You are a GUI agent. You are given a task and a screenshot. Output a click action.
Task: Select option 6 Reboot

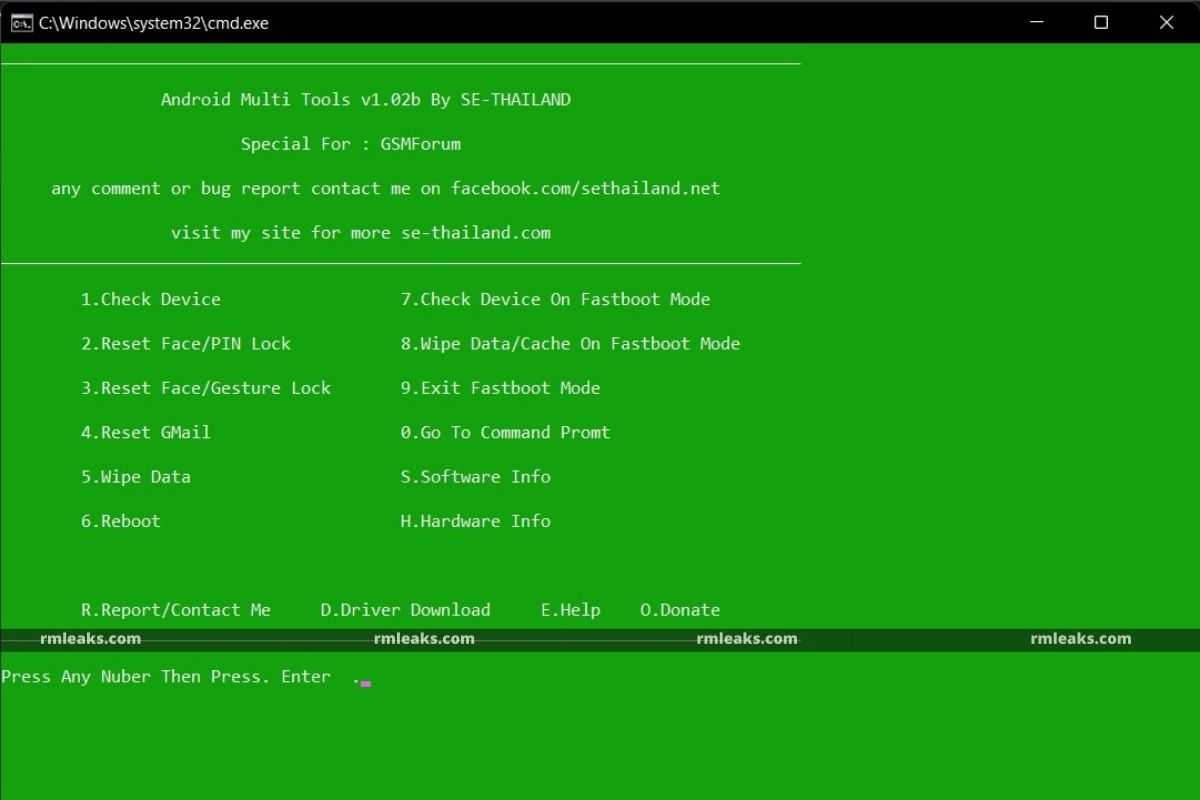[121, 521]
